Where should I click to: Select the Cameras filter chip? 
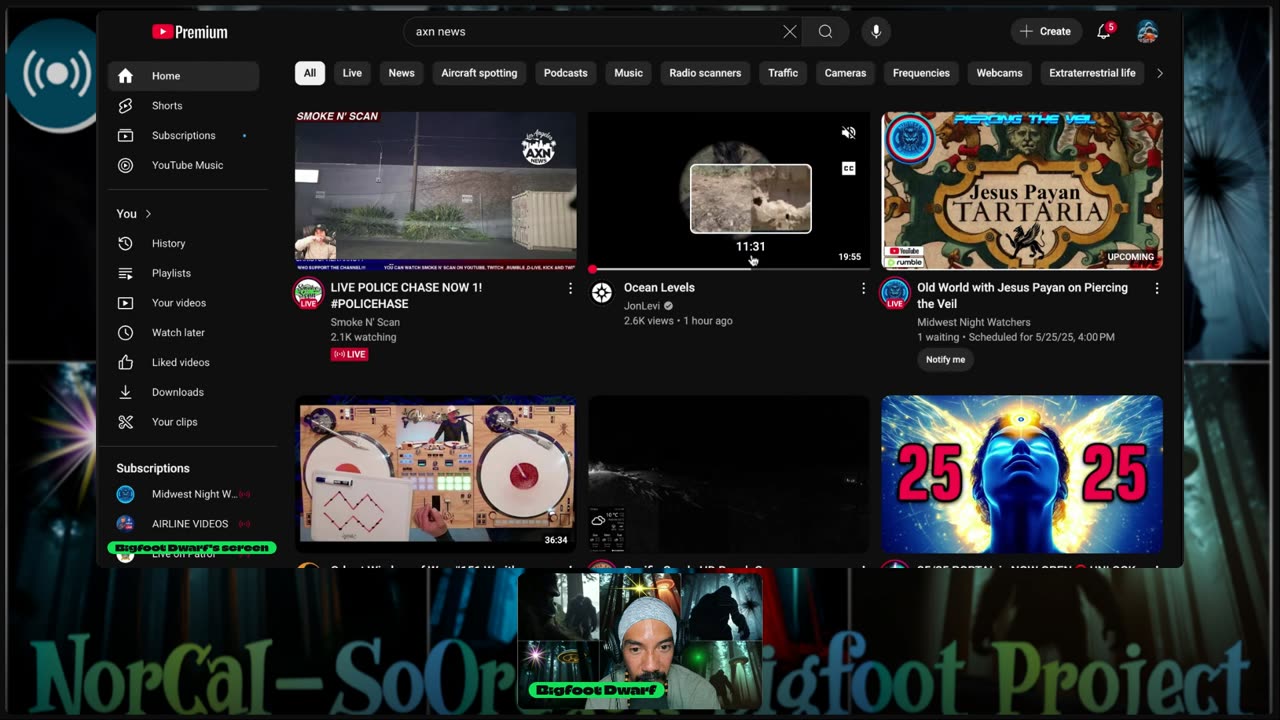pos(845,73)
